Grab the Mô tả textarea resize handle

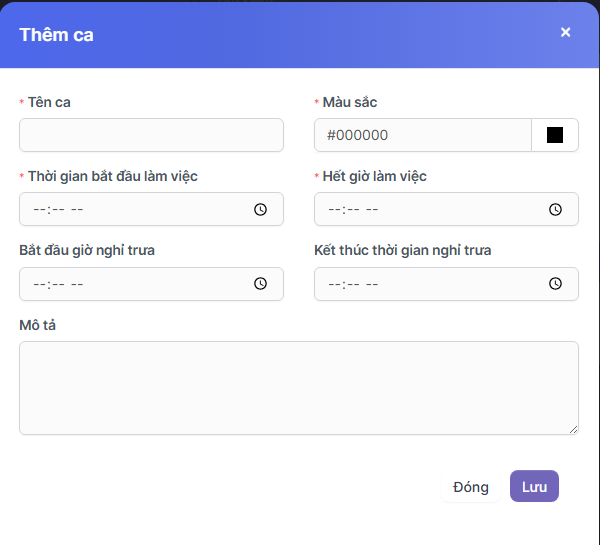(573, 429)
